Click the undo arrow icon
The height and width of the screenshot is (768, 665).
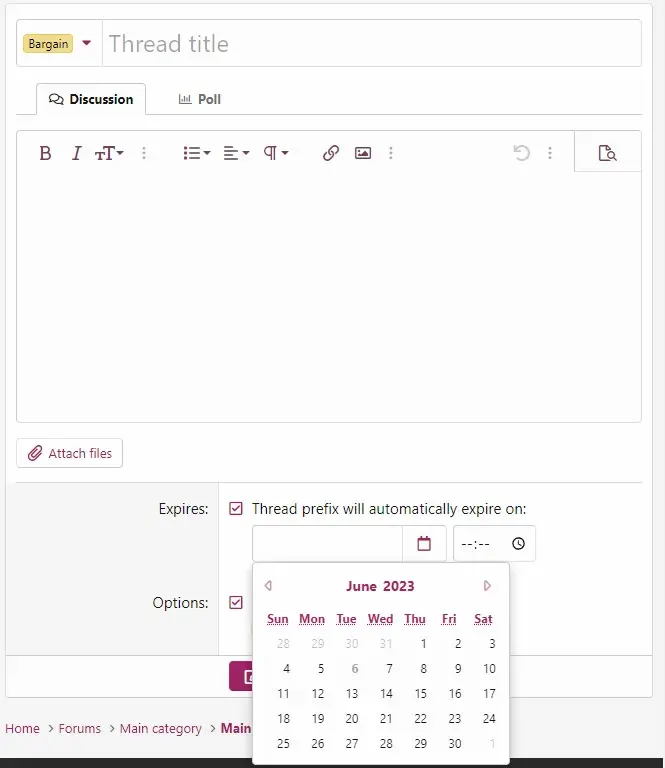pos(521,153)
